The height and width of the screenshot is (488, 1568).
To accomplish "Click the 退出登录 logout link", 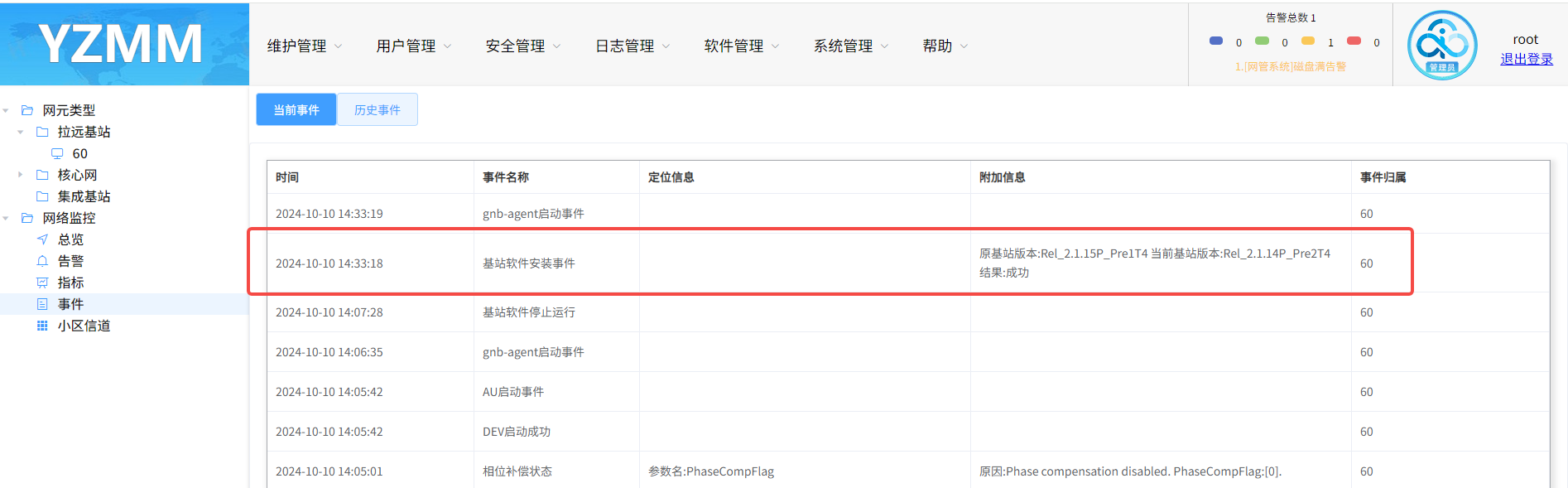I will point(1527,59).
